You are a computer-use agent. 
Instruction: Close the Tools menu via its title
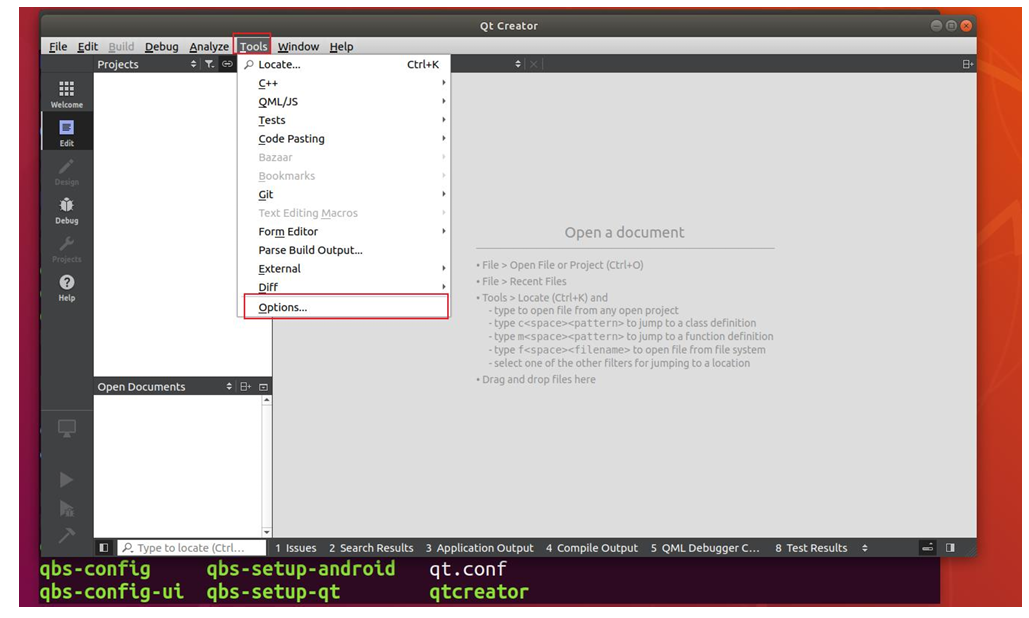click(x=253, y=46)
